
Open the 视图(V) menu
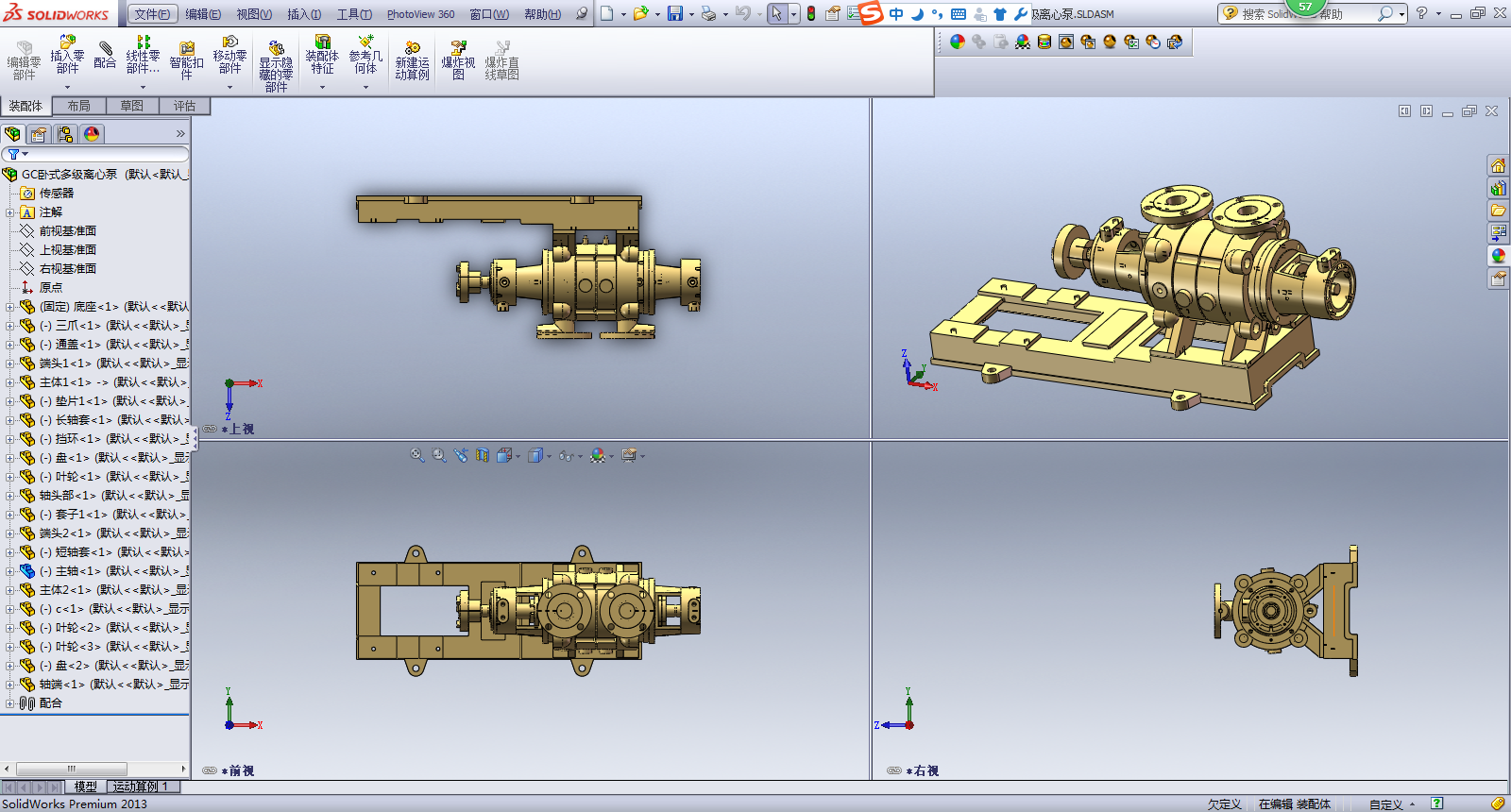[254, 14]
